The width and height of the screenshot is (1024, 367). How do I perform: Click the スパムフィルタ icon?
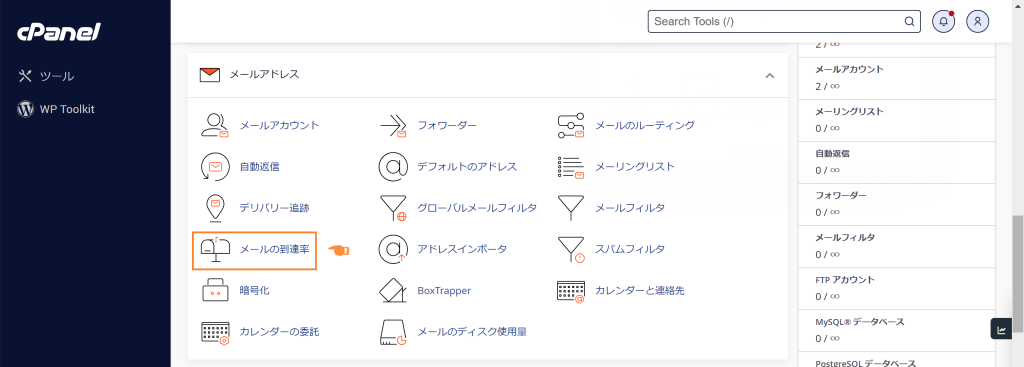[x=571, y=249]
